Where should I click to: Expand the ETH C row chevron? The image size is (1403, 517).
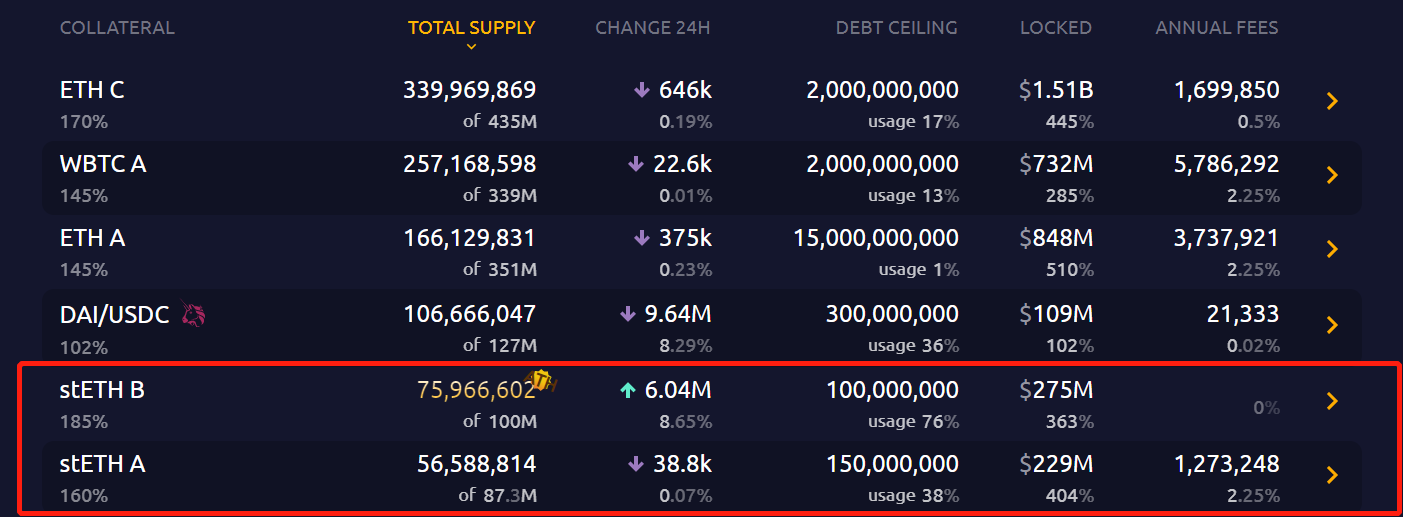click(1331, 101)
